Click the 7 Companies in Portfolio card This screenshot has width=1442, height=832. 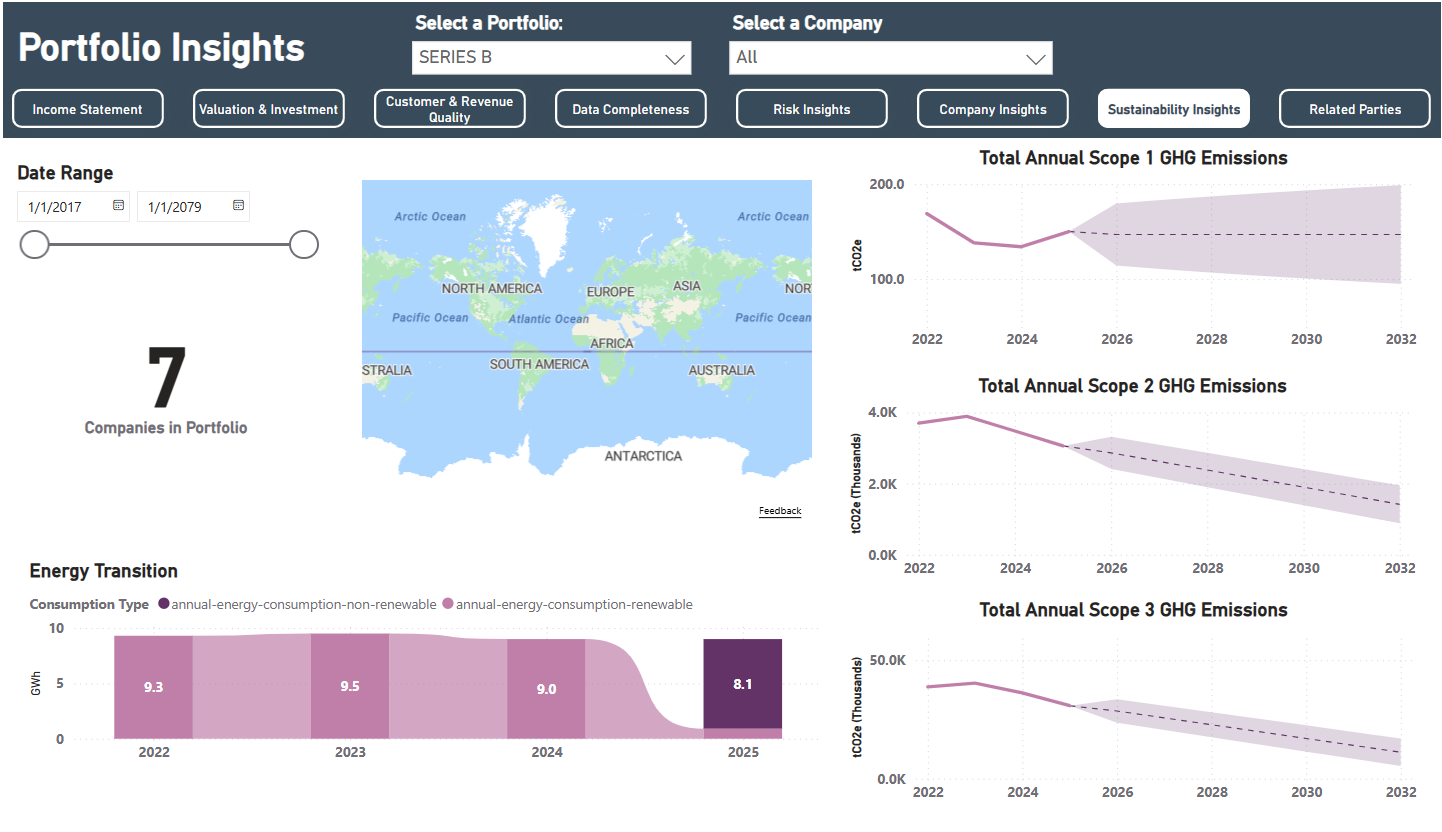(x=166, y=390)
